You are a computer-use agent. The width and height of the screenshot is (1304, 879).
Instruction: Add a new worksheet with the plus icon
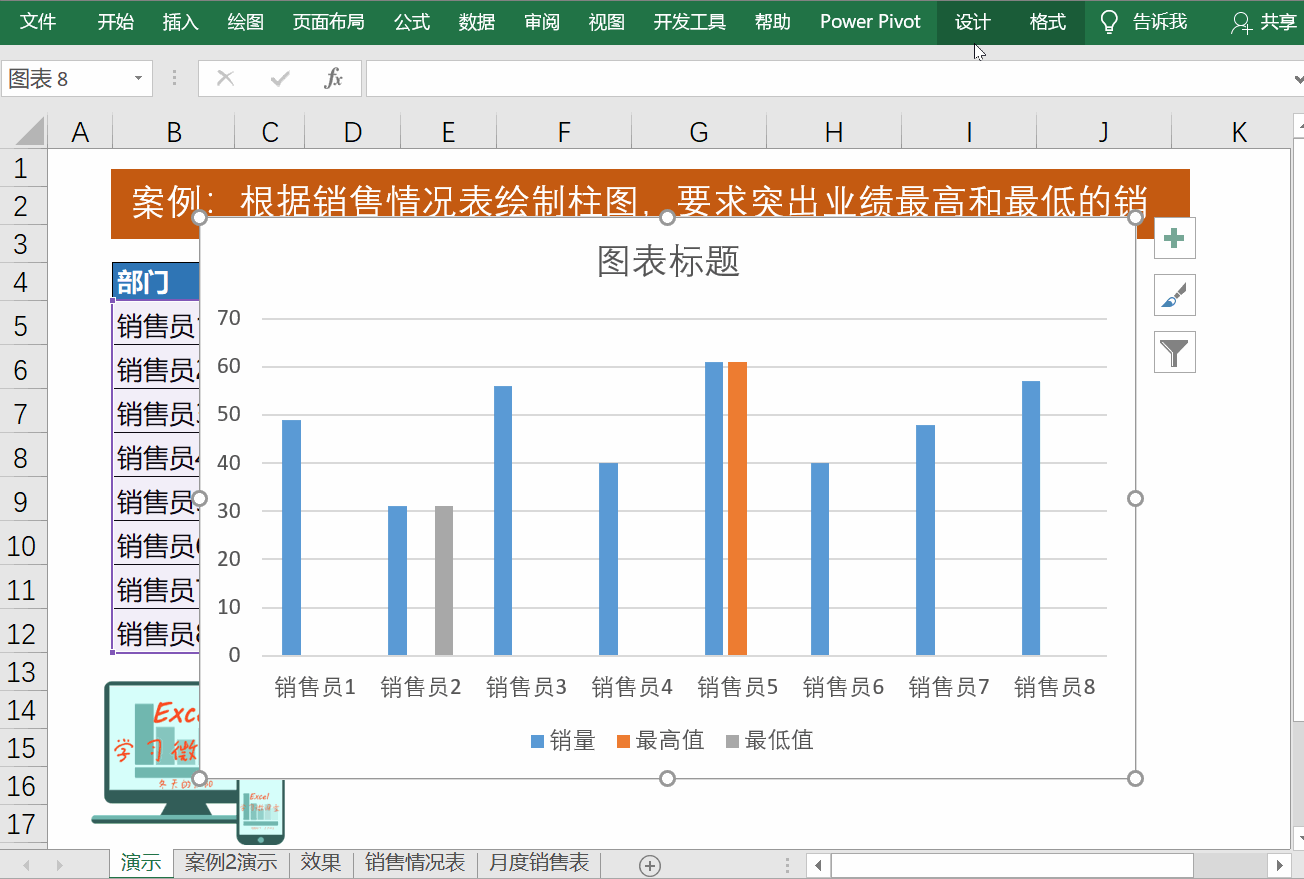coord(651,863)
